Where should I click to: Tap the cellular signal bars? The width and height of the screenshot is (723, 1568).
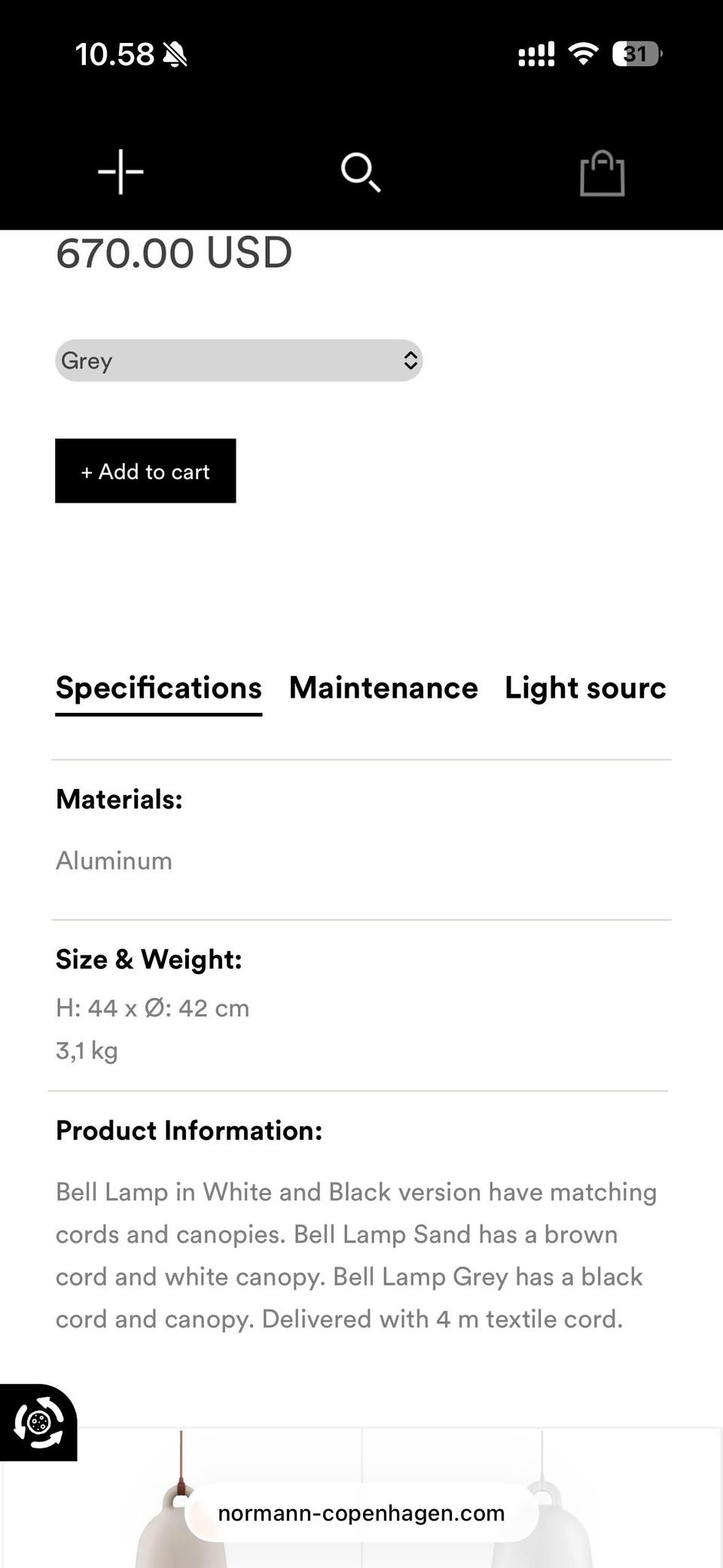tap(536, 54)
